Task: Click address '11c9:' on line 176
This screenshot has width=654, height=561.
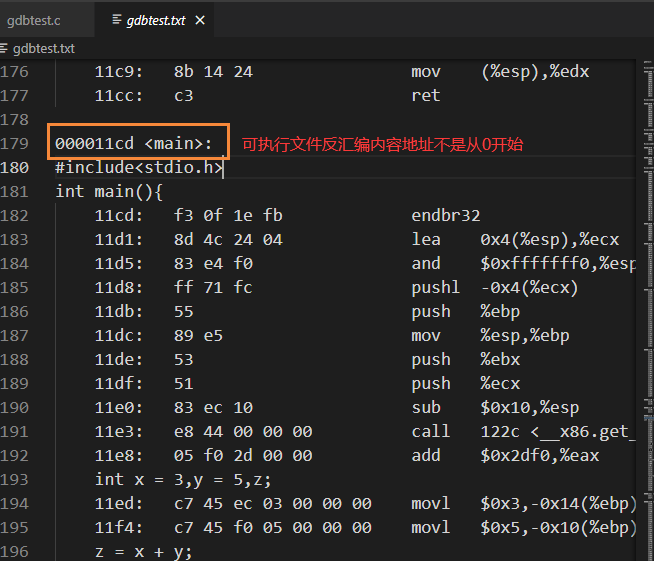Action: coord(119,72)
